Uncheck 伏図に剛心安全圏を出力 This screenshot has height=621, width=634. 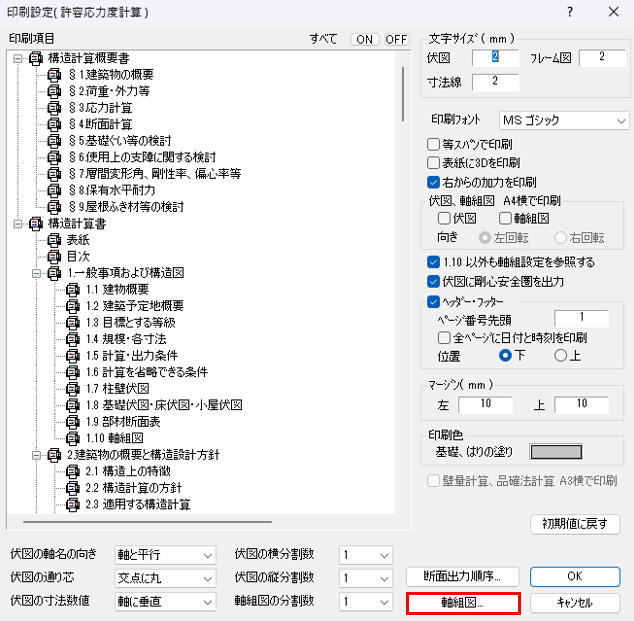click(433, 281)
